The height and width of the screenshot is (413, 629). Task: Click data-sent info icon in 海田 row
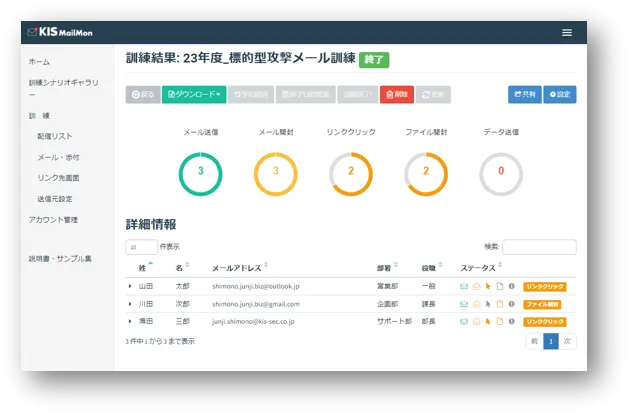pos(511,322)
